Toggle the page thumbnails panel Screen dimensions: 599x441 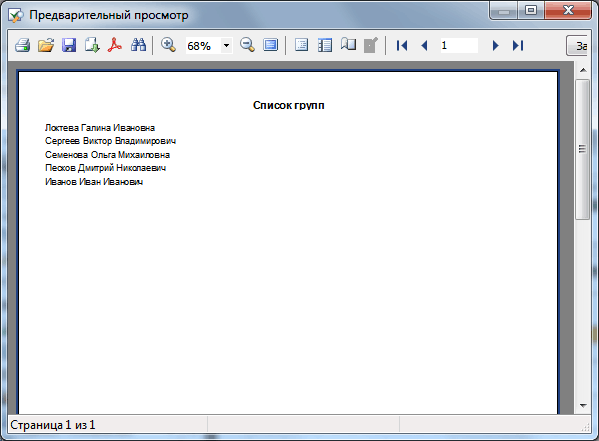click(x=325, y=45)
